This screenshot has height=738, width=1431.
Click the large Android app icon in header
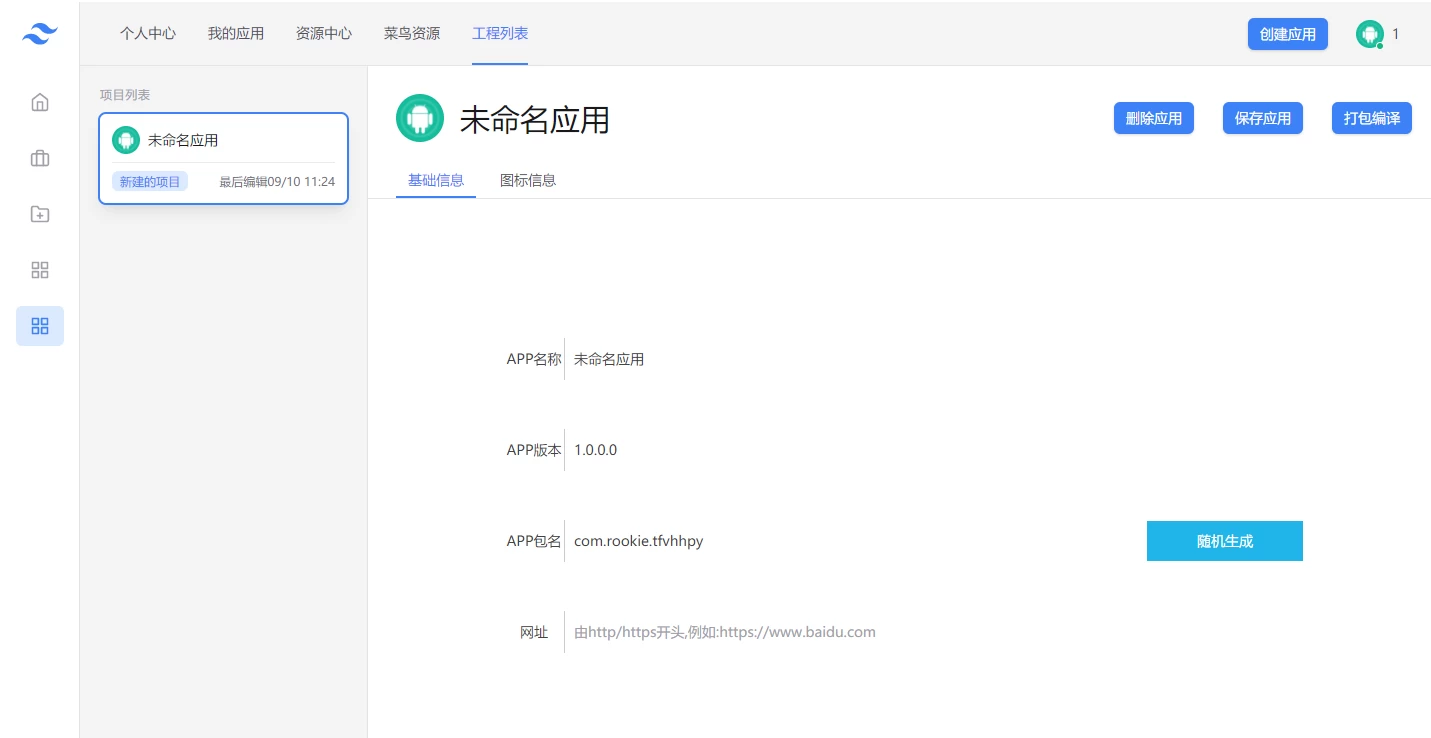coord(420,118)
